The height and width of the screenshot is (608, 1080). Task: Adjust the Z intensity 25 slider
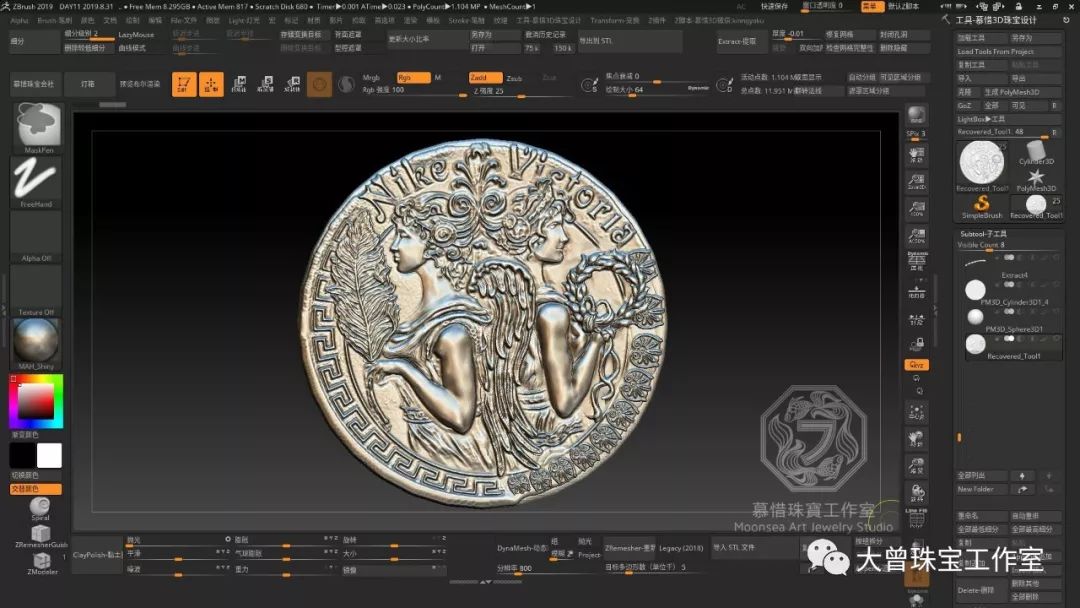click(521, 91)
